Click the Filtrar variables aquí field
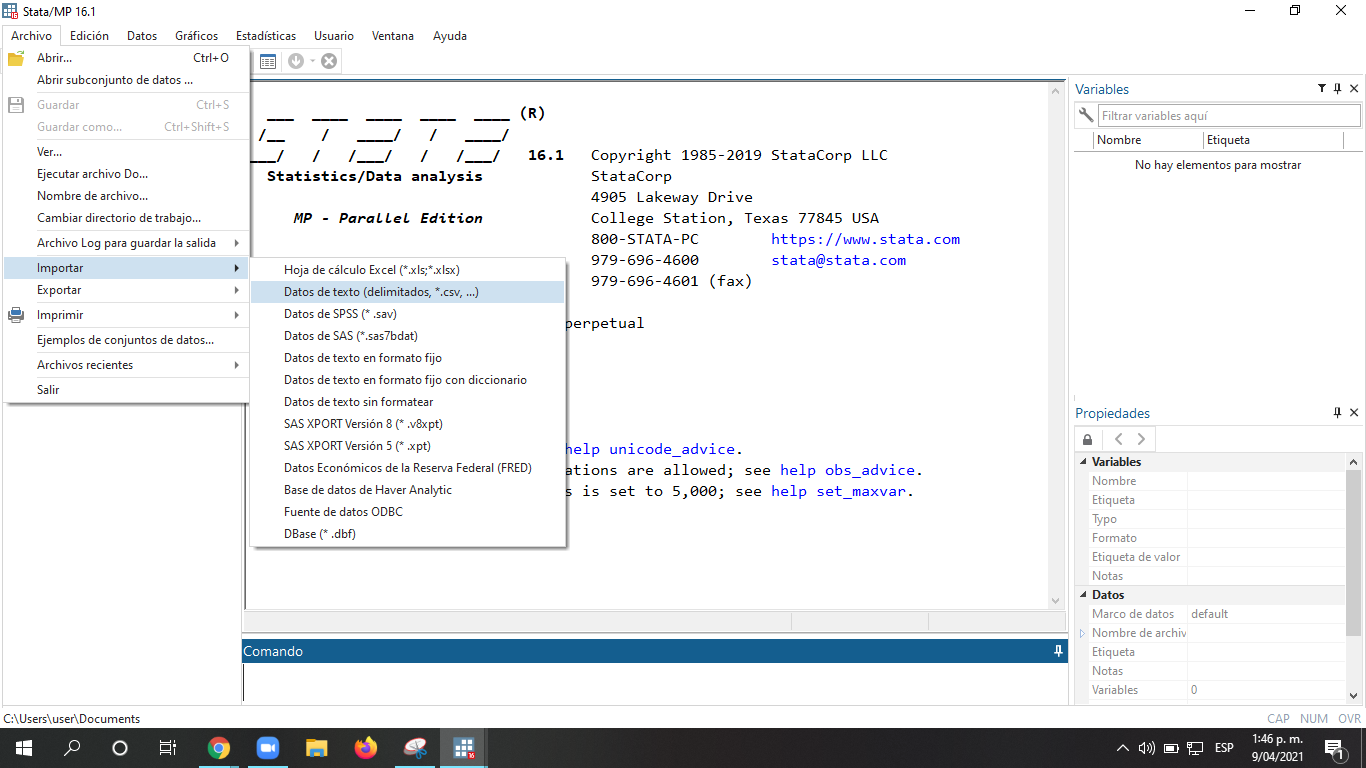The width and height of the screenshot is (1366, 768). click(x=1229, y=116)
